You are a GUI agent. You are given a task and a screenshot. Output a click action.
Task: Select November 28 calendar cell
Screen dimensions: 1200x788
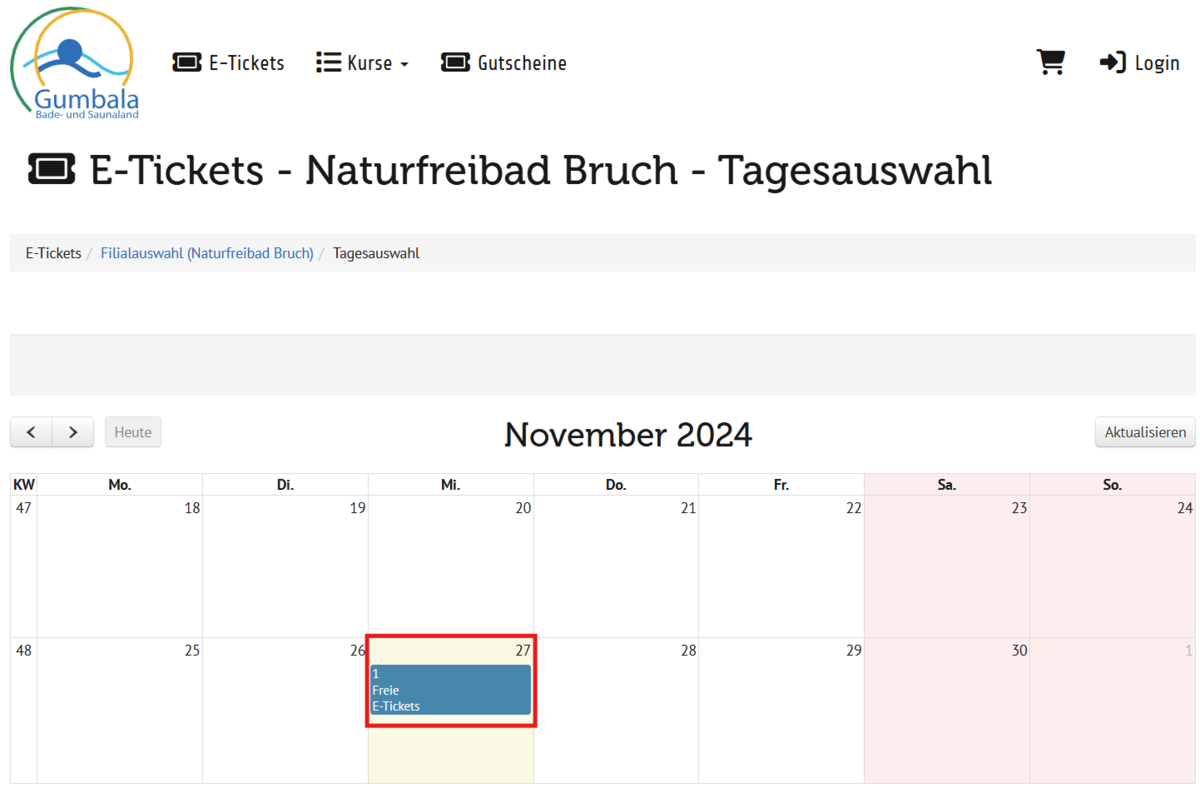point(616,710)
